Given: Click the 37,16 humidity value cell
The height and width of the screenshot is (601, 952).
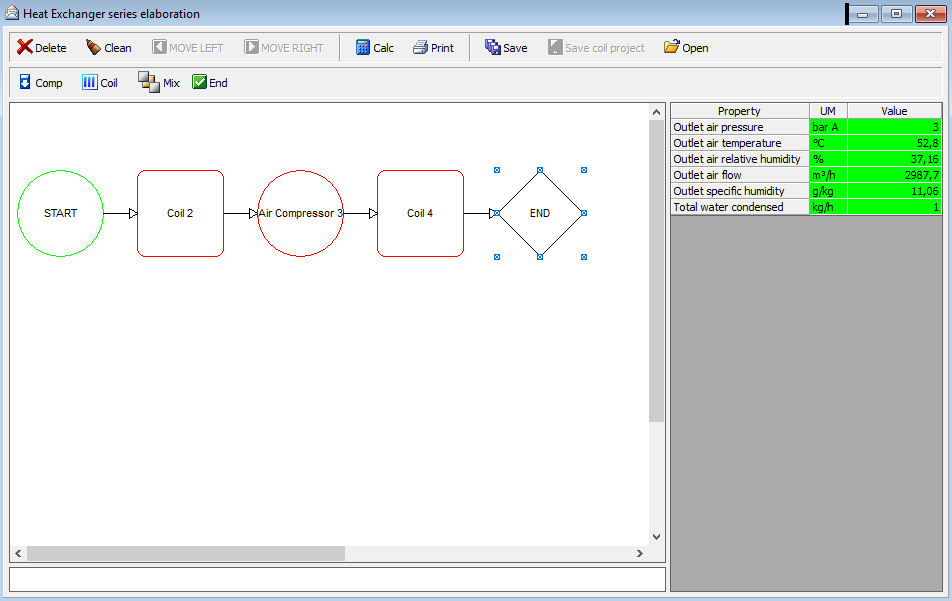Looking at the screenshot, I should (x=894, y=159).
